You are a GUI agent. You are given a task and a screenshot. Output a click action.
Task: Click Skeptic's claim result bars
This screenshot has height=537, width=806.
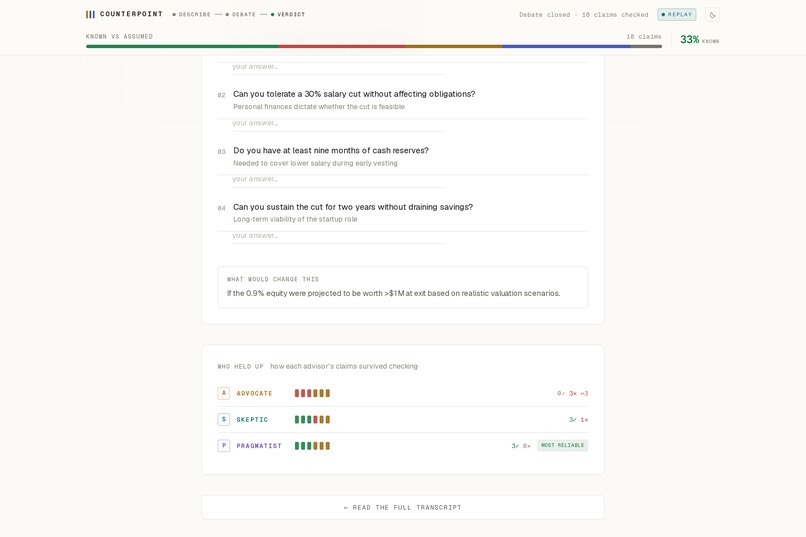312,419
